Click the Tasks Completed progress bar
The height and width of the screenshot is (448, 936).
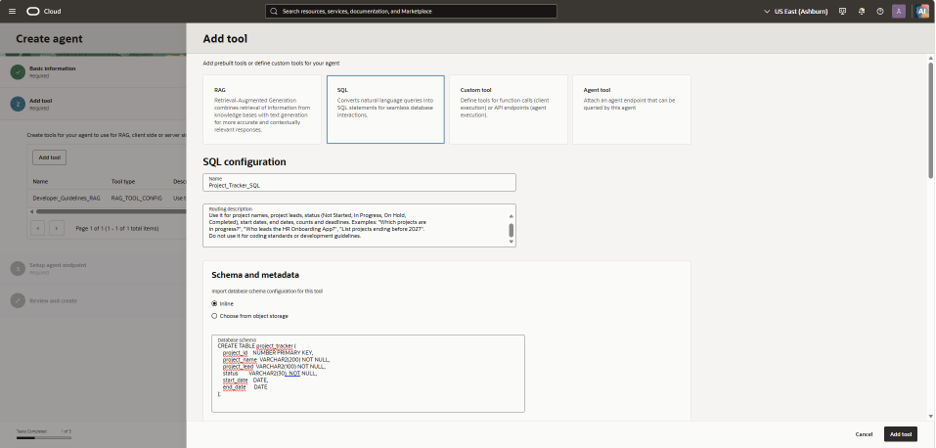(44, 438)
